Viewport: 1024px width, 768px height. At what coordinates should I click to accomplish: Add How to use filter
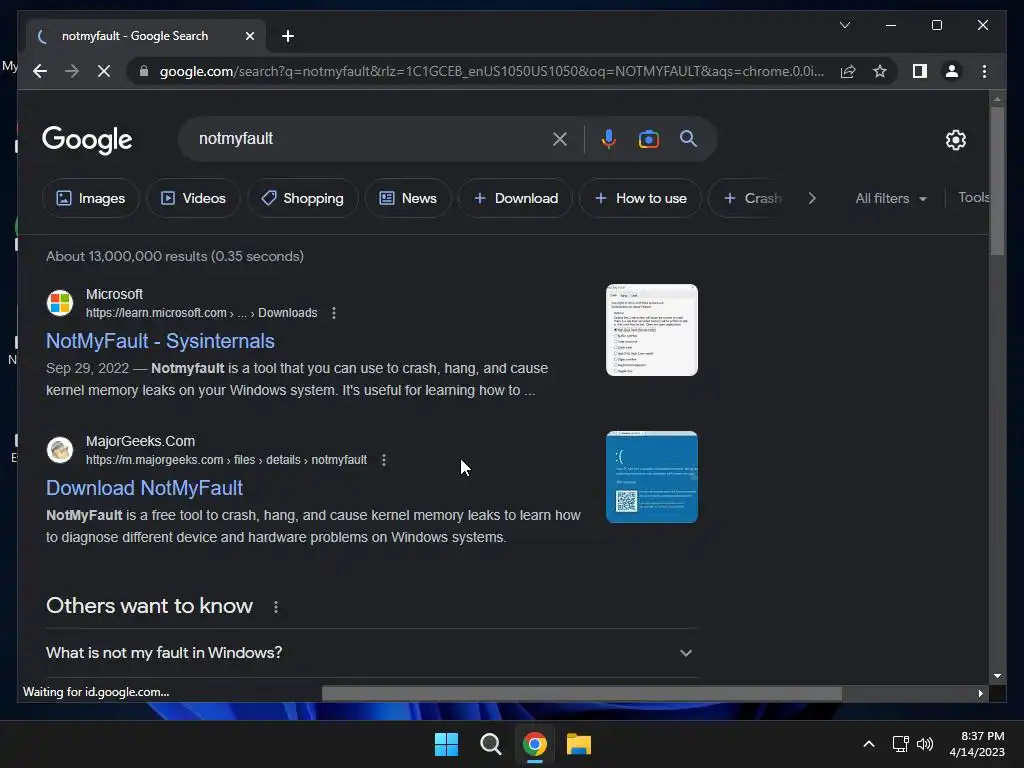641,198
